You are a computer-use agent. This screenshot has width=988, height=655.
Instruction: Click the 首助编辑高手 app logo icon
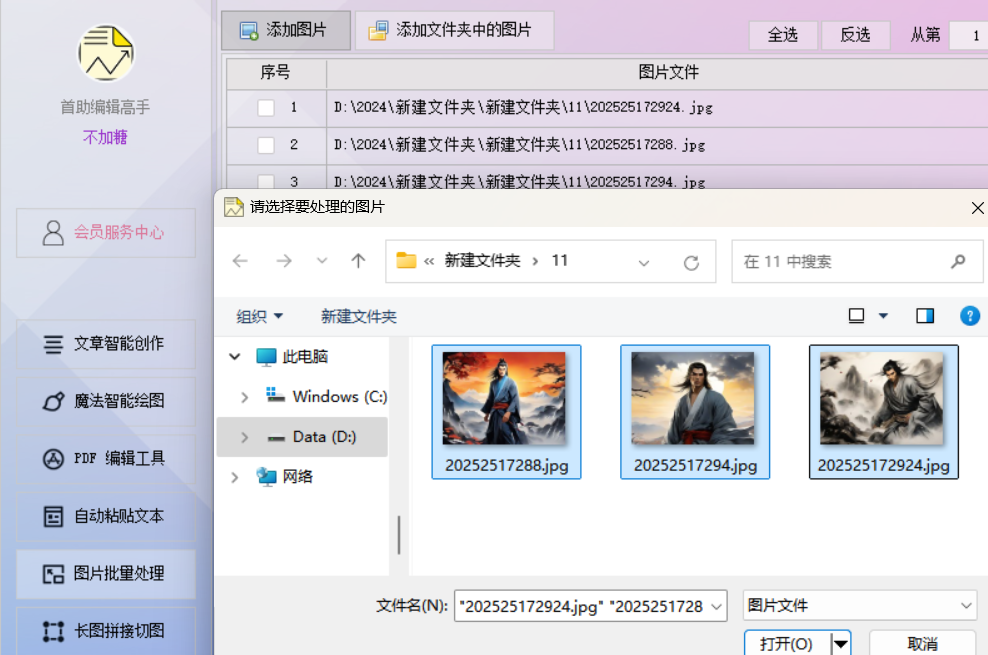[106, 54]
